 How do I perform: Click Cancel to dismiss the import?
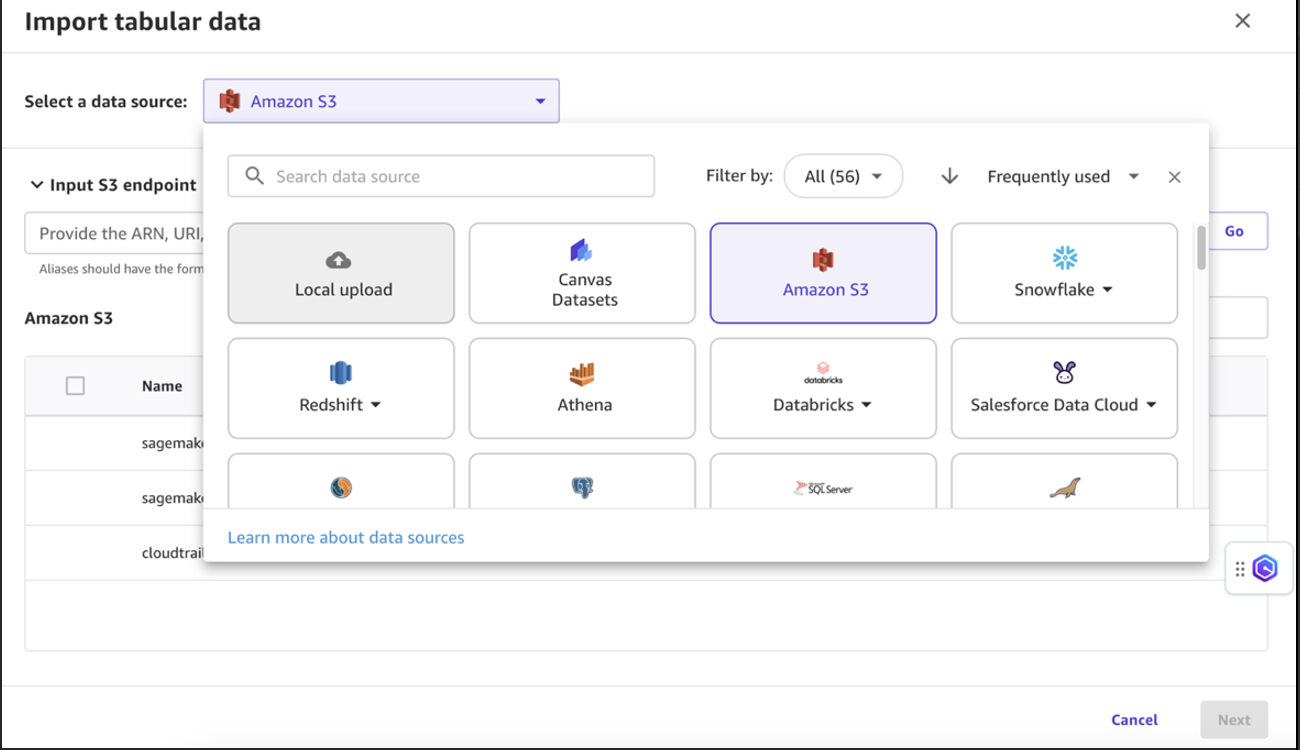1134,720
